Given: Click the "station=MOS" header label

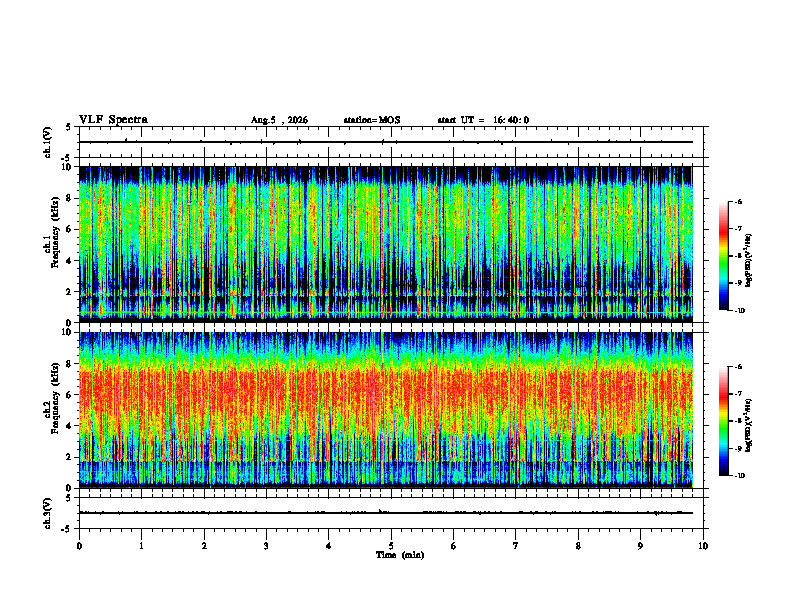Looking at the screenshot, I should (x=372, y=120).
